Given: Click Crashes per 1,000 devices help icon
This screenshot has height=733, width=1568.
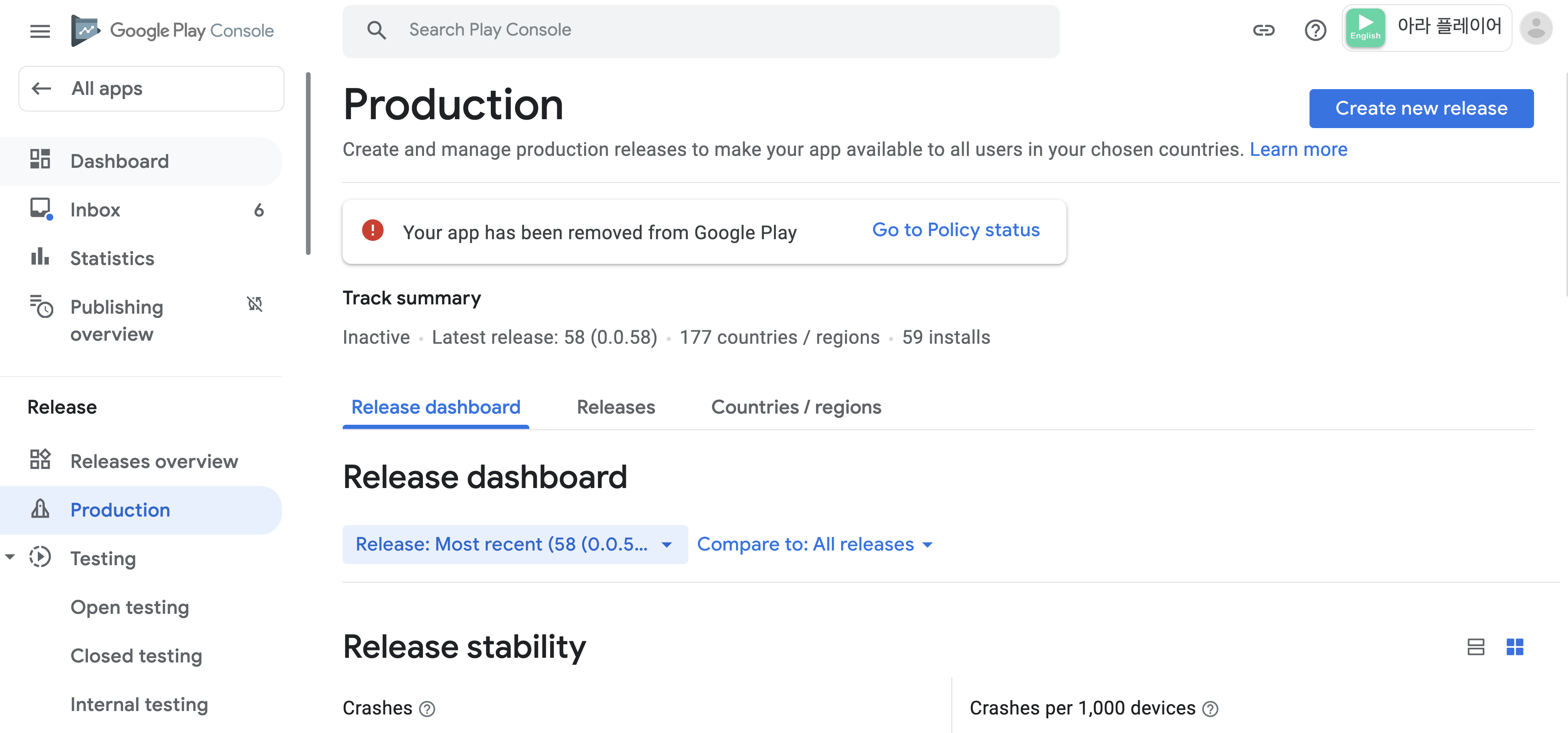Looking at the screenshot, I should coord(1211,709).
